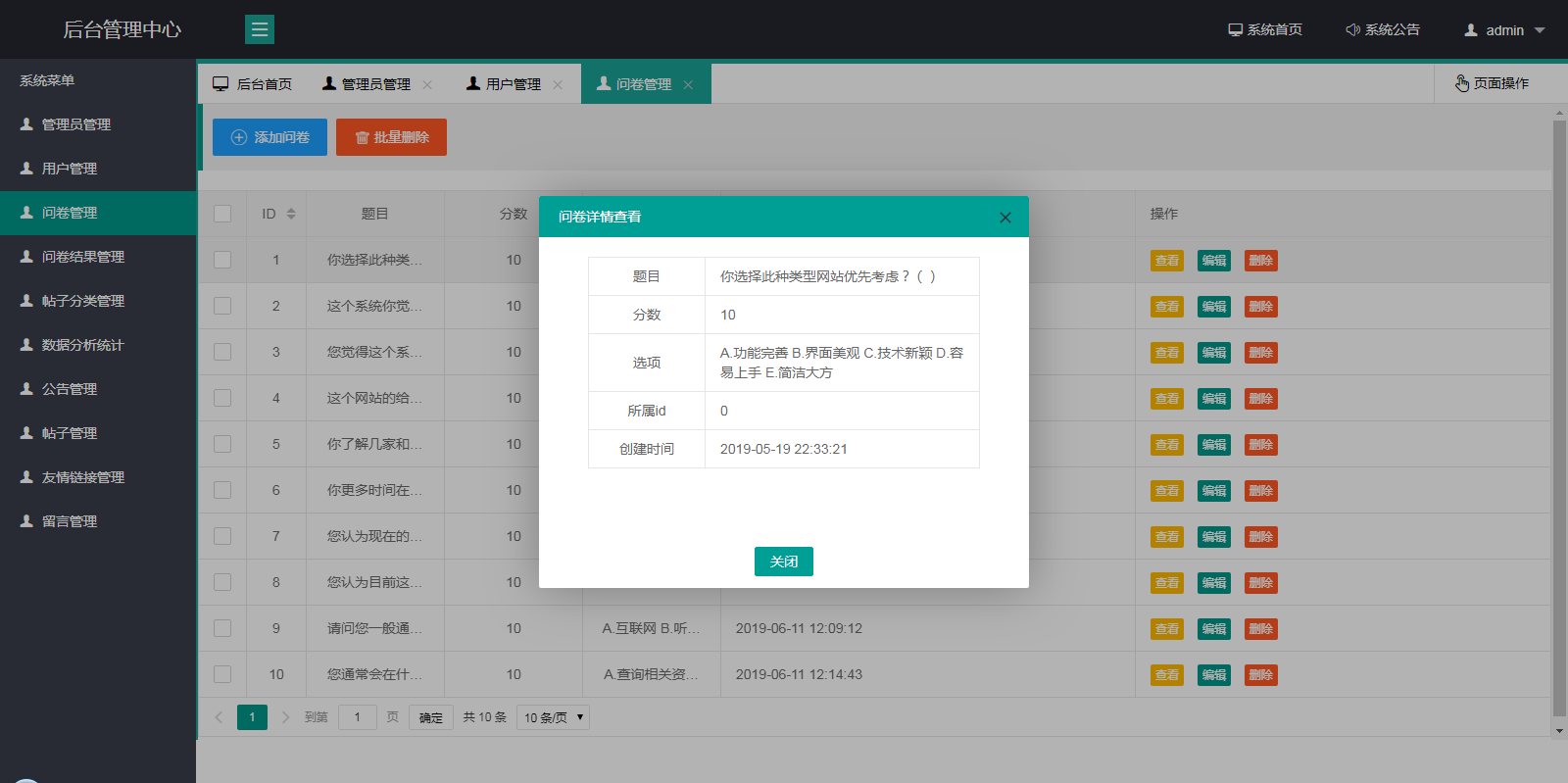The height and width of the screenshot is (783, 1568).
Task: Check the checkbox for row ID 8
Action: [x=222, y=582]
